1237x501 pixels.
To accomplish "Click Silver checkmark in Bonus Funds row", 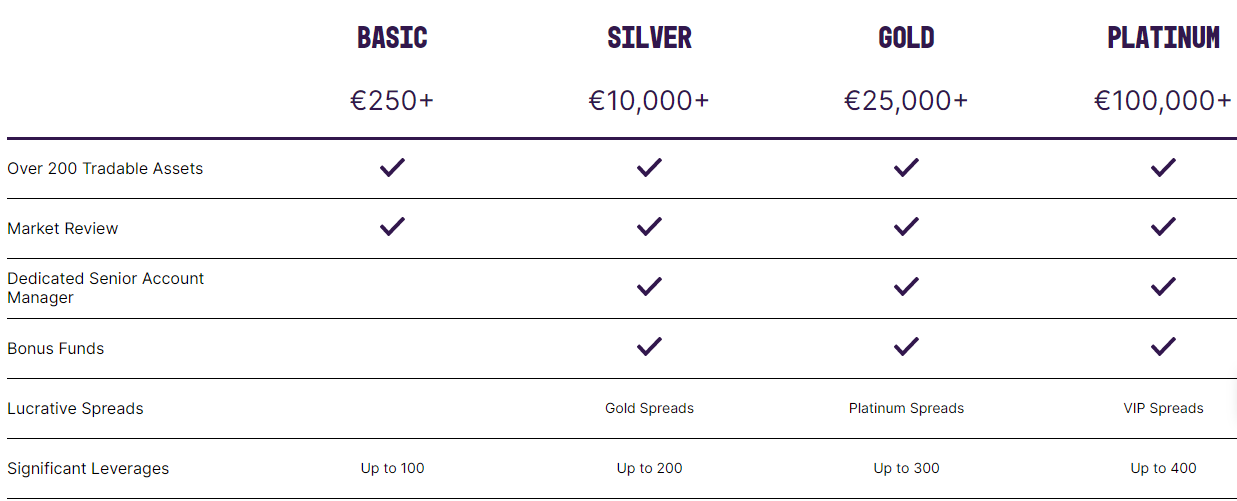I will pos(649,348).
